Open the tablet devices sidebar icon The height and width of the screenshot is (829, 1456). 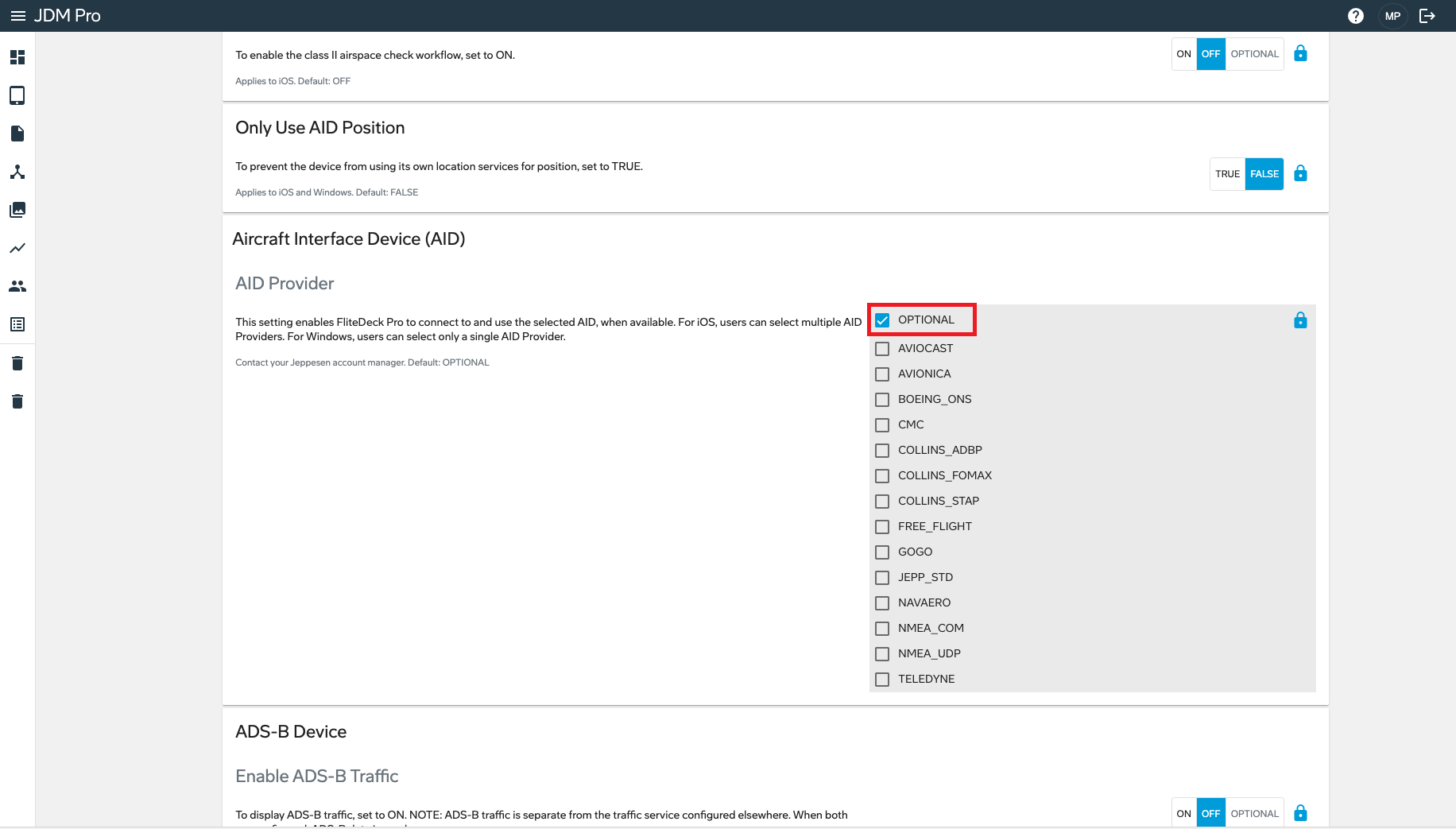pos(17,95)
